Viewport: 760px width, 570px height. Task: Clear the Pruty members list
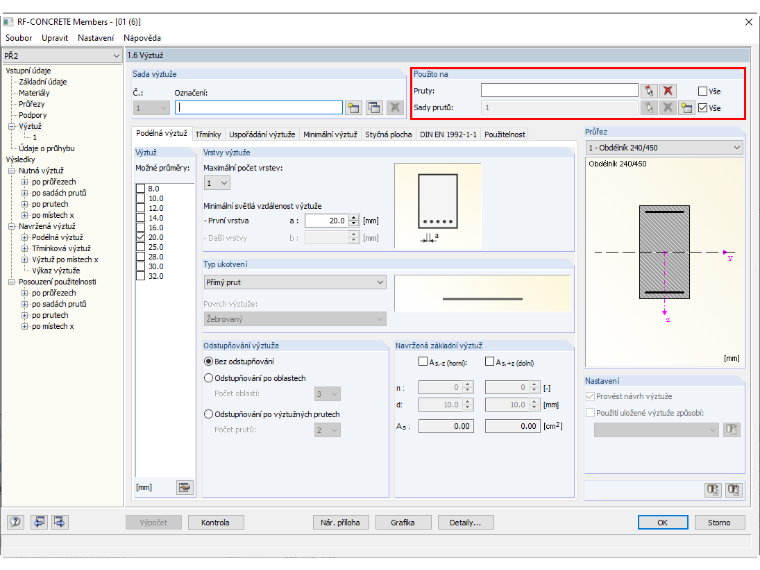click(668, 91)
